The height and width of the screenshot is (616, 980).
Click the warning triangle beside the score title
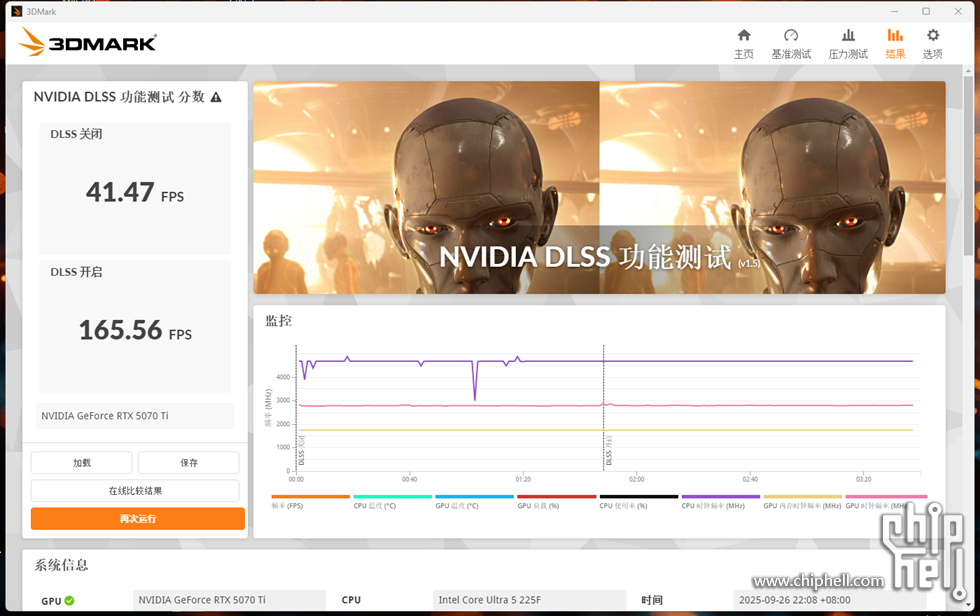point(216,97)
